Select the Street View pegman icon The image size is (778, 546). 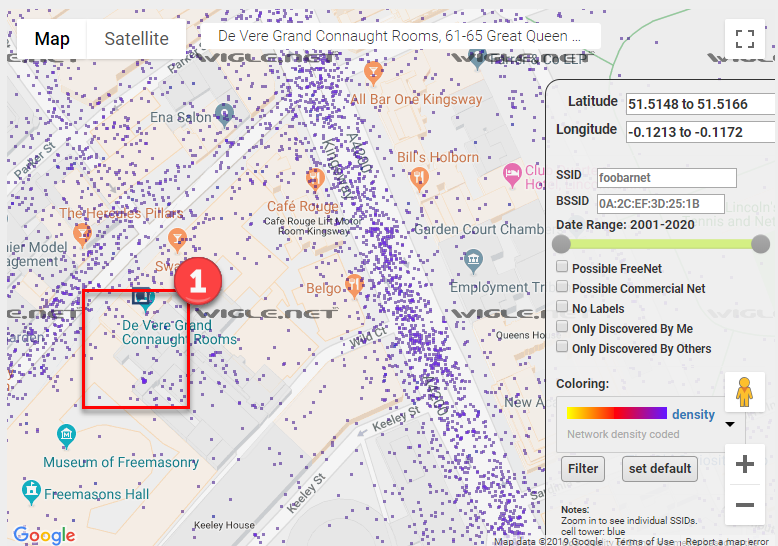[744, 392]
